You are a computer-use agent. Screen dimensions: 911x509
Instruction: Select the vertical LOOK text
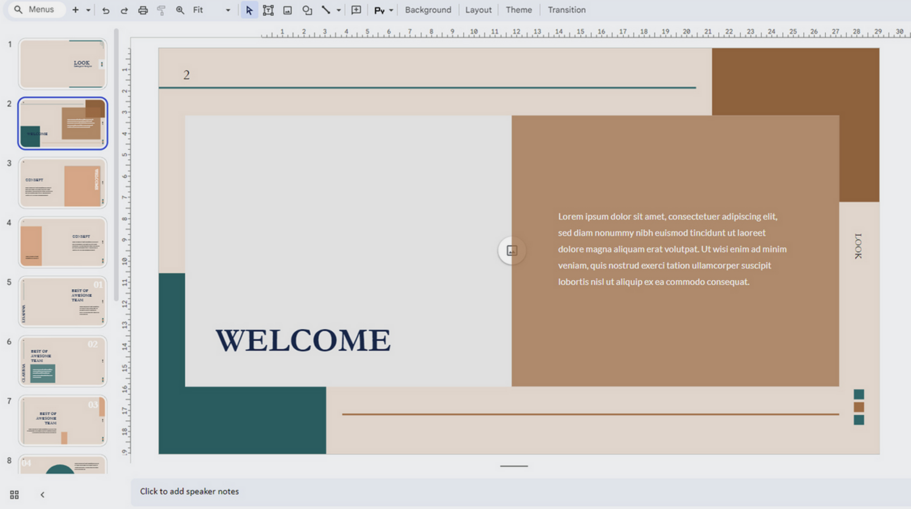pyautogui.click(x=858, y=246)
